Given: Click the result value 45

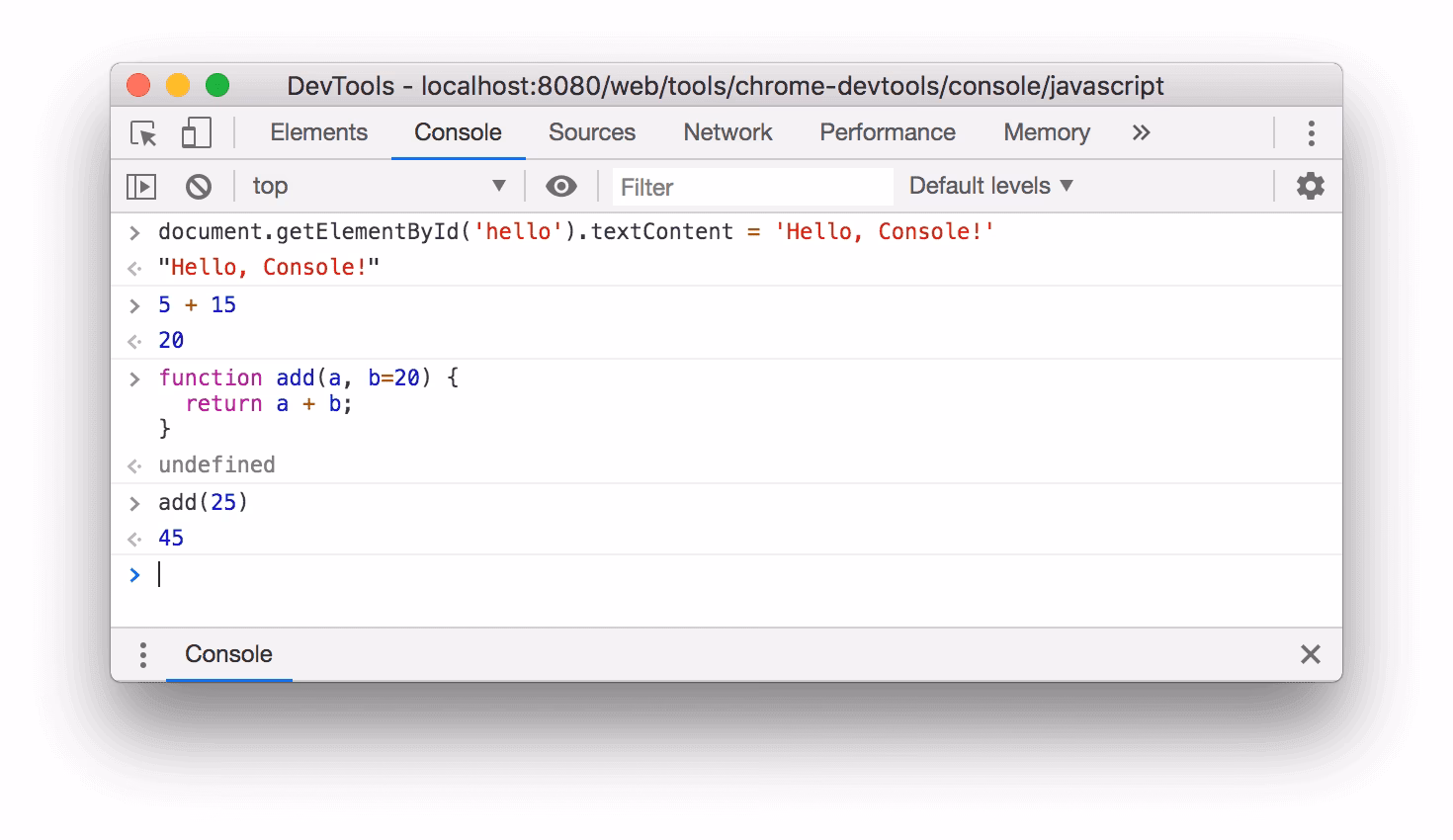Looking at the screenshot, I should click(171, 538).
